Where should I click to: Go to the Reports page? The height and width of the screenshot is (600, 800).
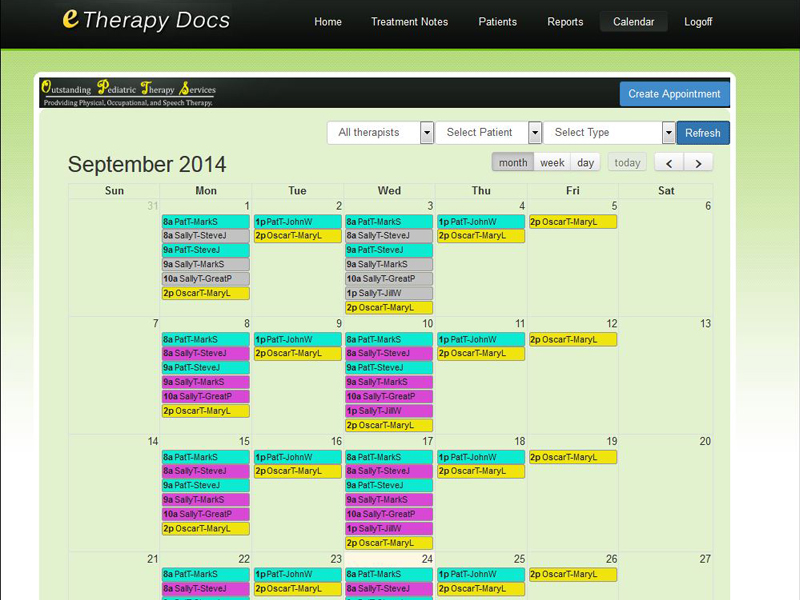coord(565,22)
